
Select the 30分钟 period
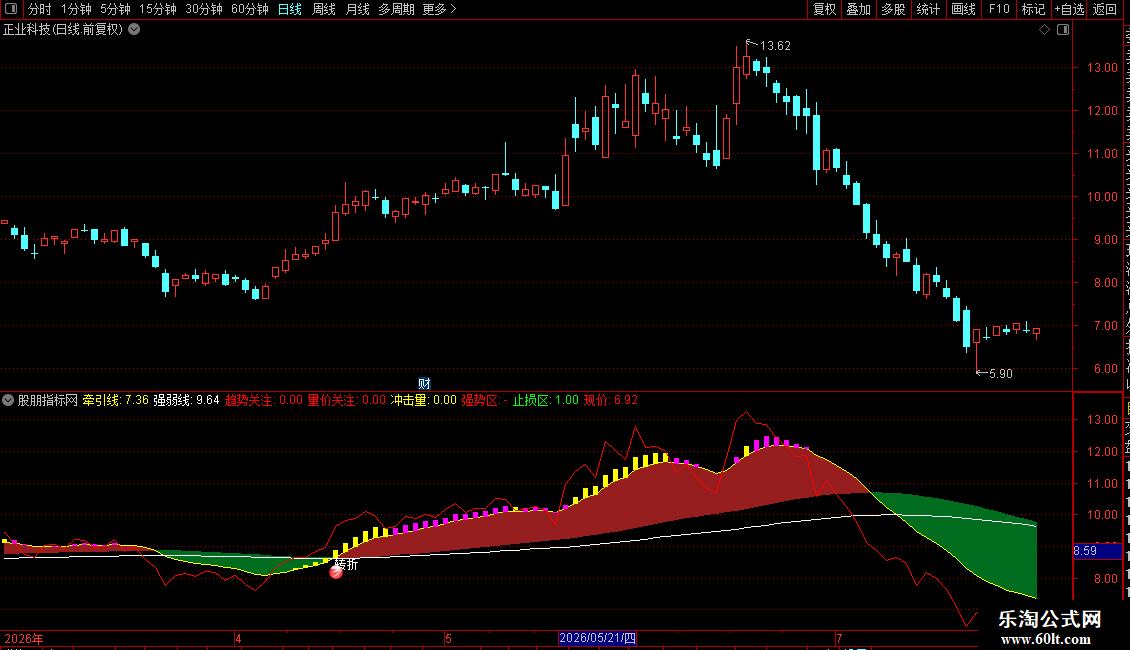[x=204, y=9]
